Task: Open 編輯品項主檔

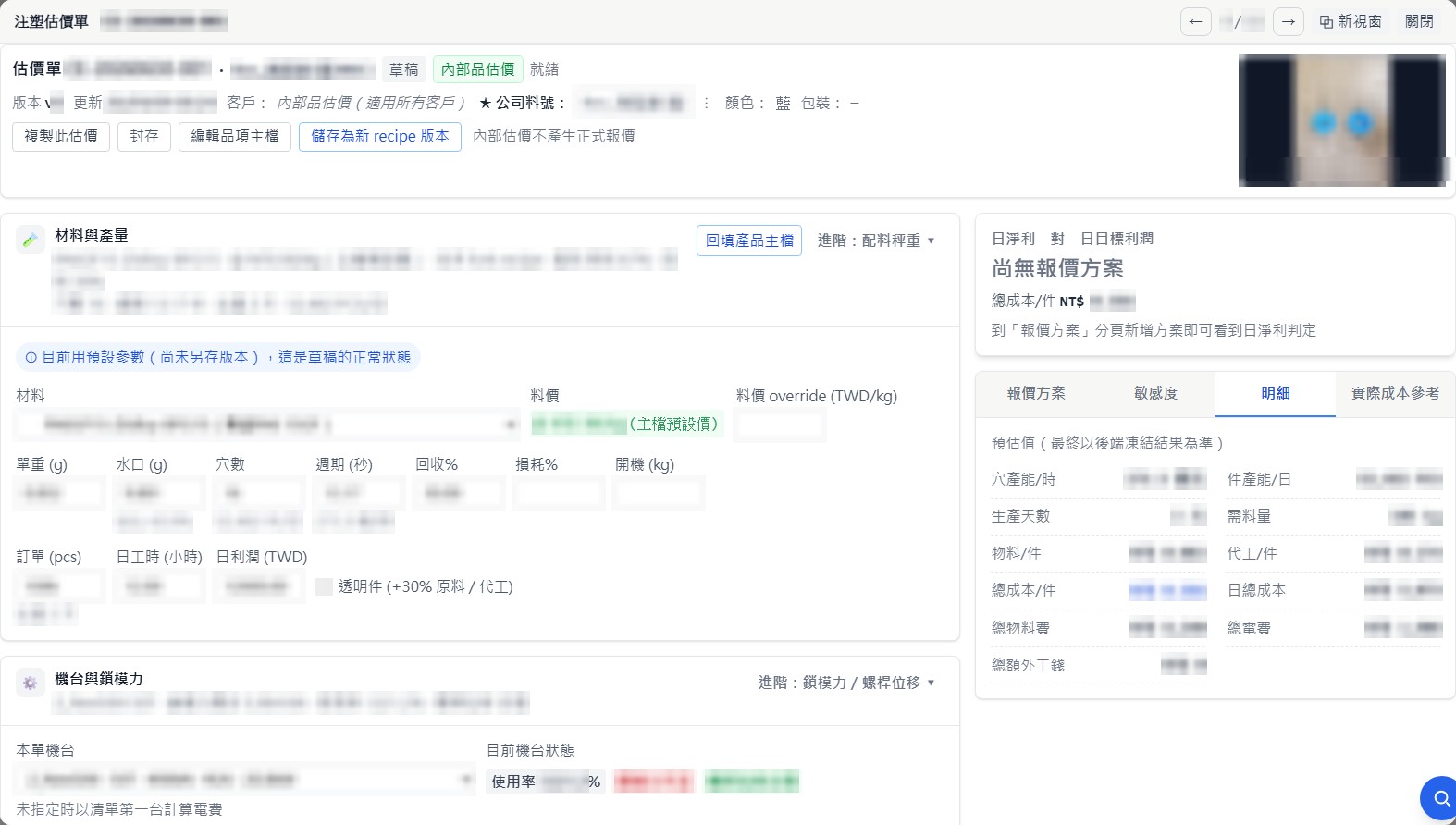Action: (x=235, y=136)
